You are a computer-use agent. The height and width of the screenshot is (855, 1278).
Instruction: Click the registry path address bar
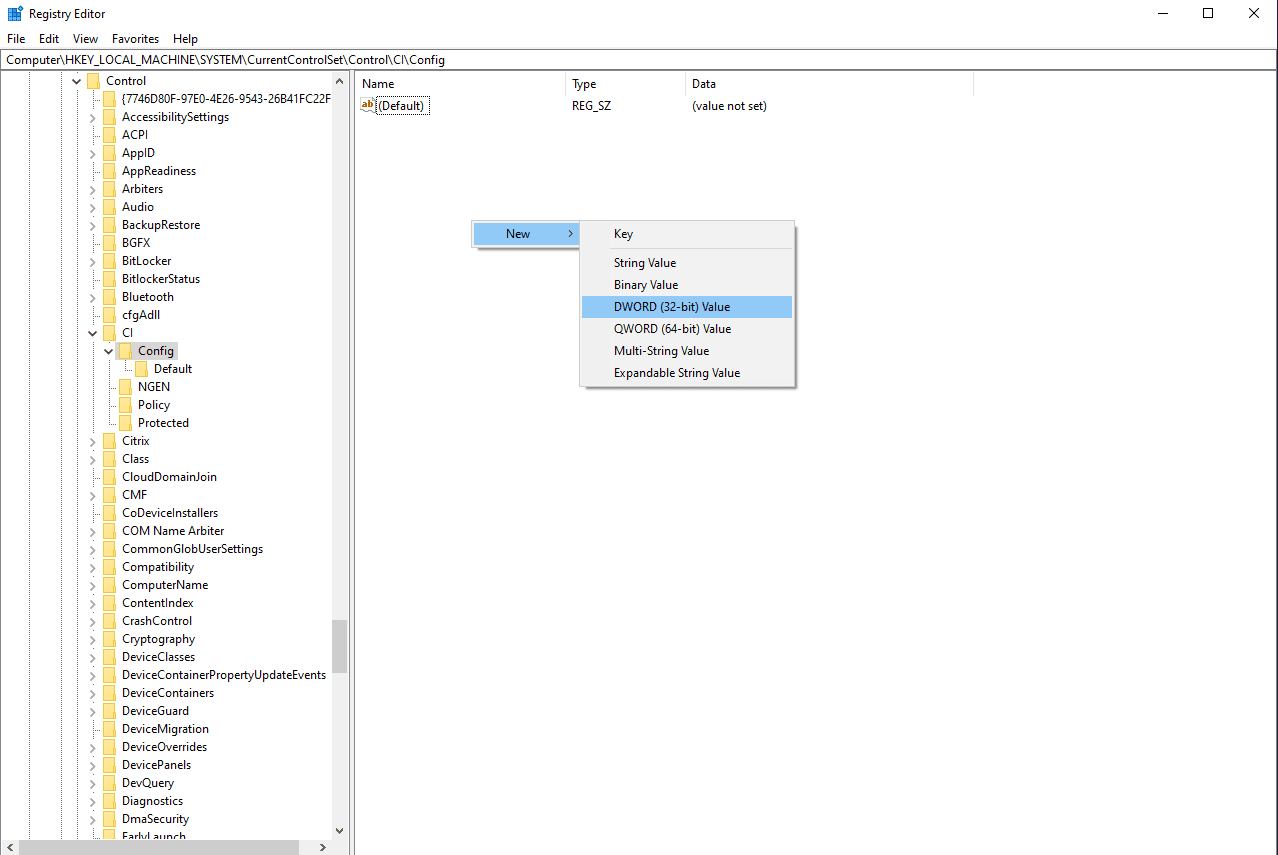pyautogui.click(x=639, y=60)
